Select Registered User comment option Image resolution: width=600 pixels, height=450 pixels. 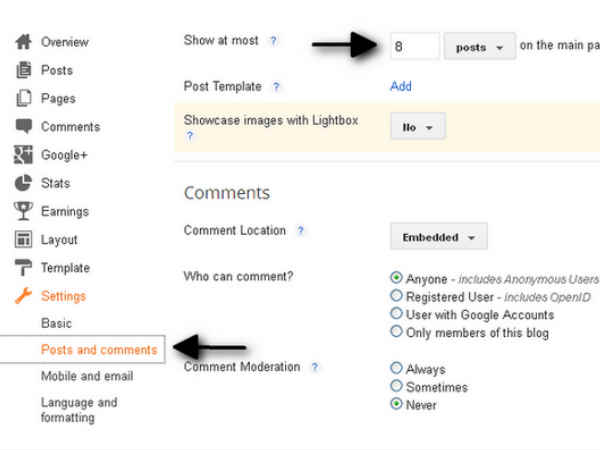point(396,296)
